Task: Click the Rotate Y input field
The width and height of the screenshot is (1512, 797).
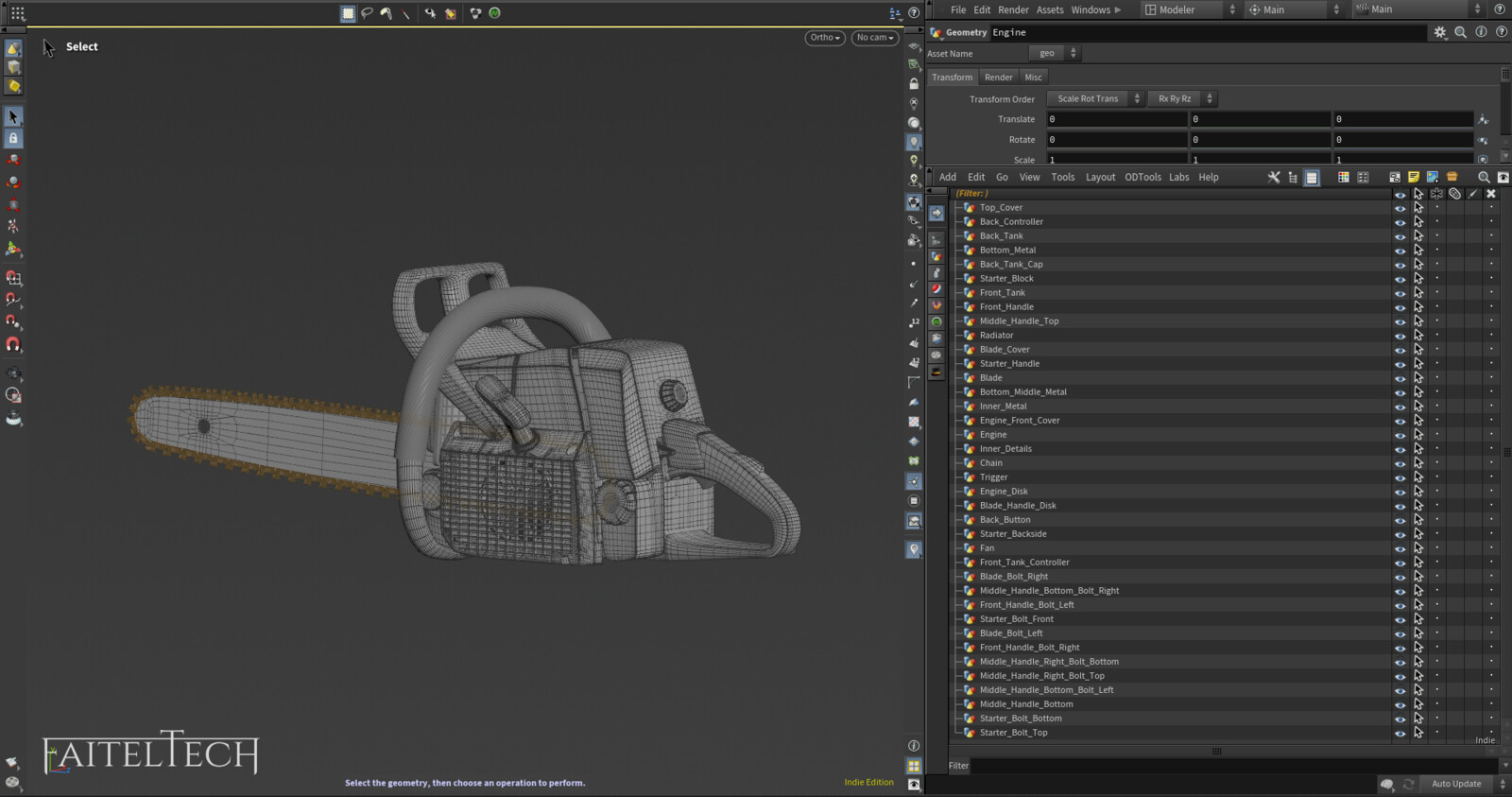Action: 1260,139
